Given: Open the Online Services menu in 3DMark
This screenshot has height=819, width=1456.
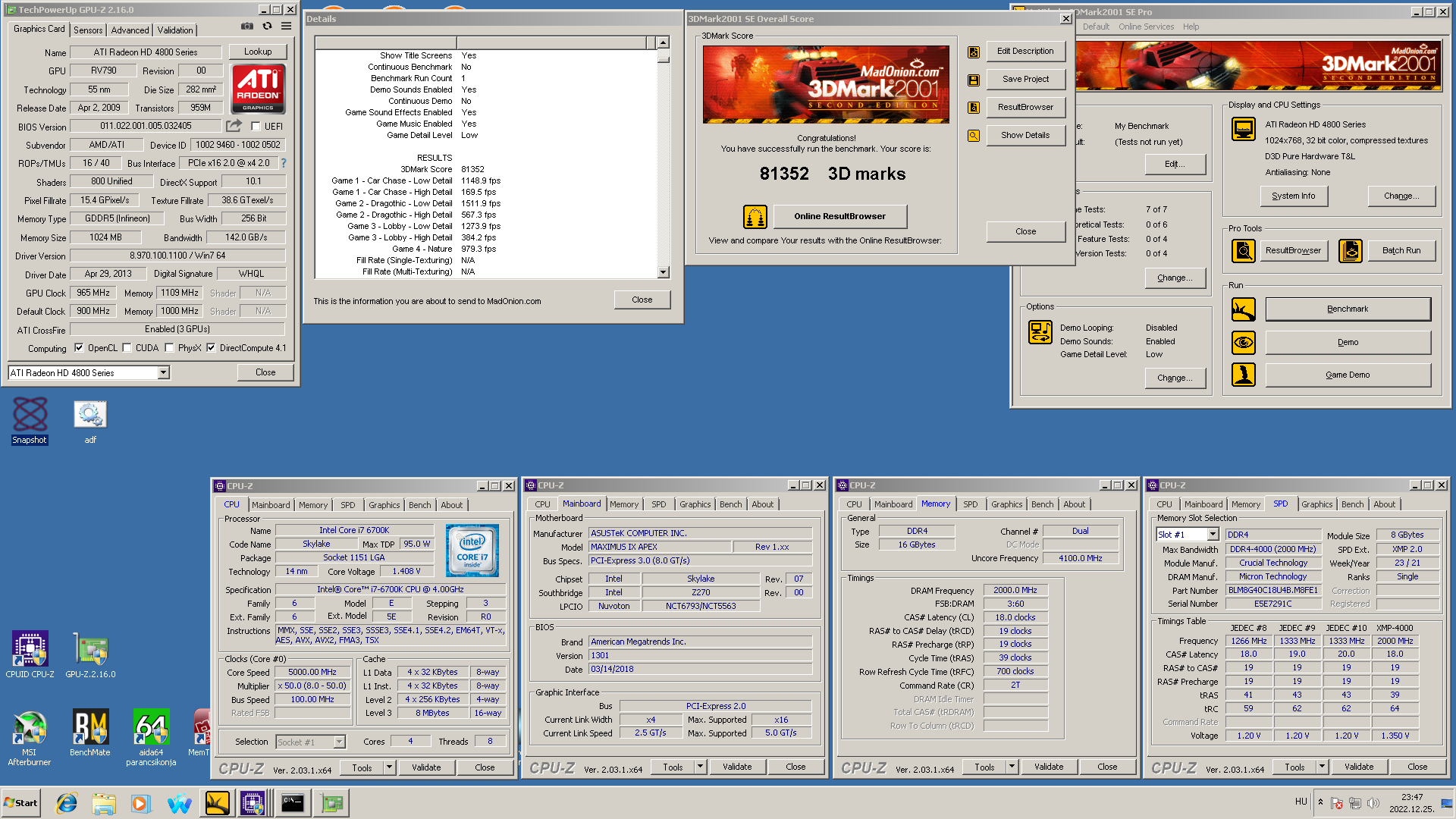Looking at the screenshot, I should [1146, 27].
